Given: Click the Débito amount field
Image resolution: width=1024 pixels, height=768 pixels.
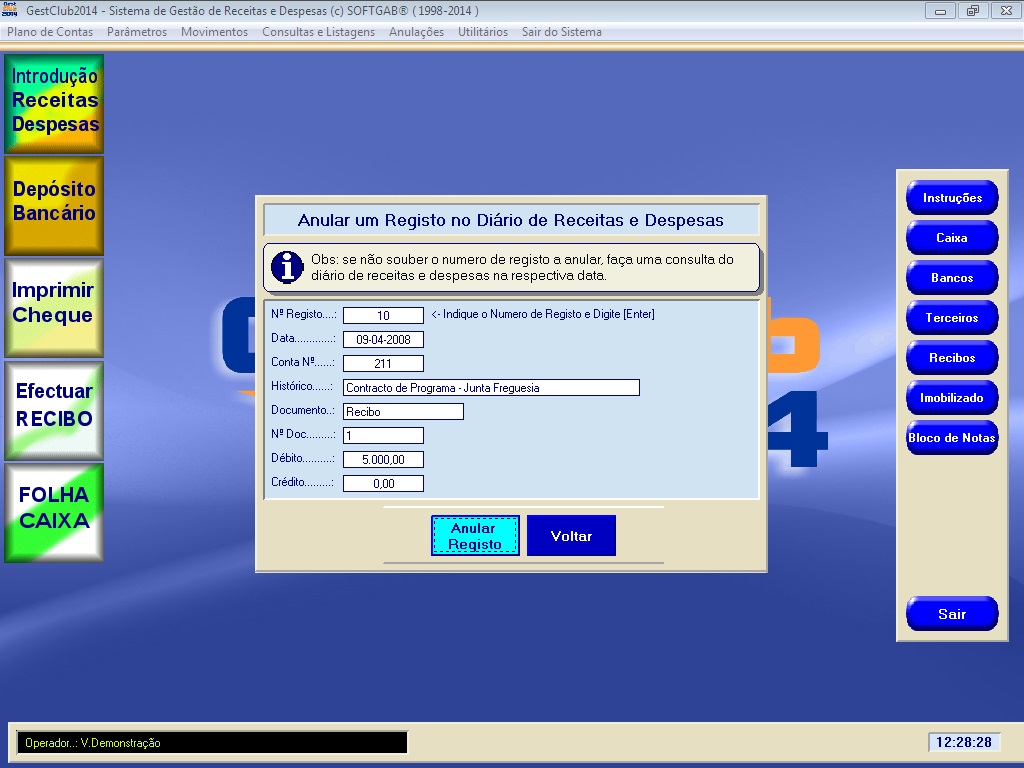Looking at the screenshot, I should (383, 460).
